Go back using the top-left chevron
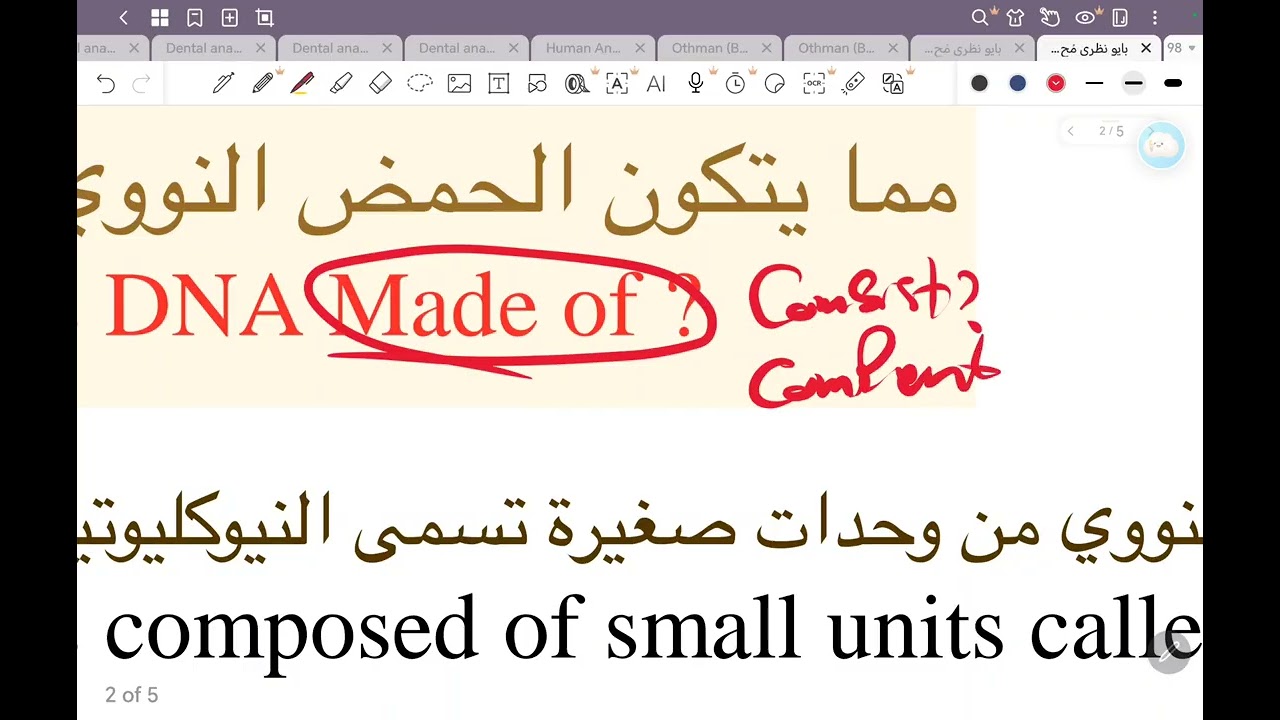The image size is (1280, 720). point(123,17)
